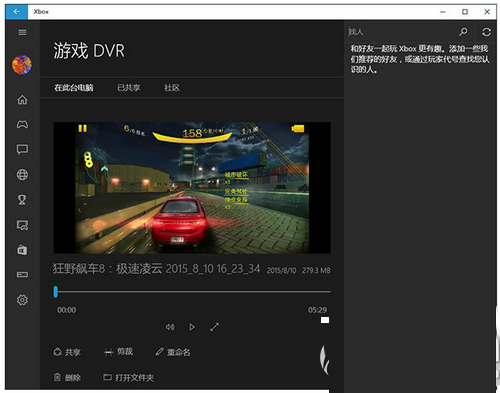
Task: Refresh the friends list
Action: pos(486,32)
